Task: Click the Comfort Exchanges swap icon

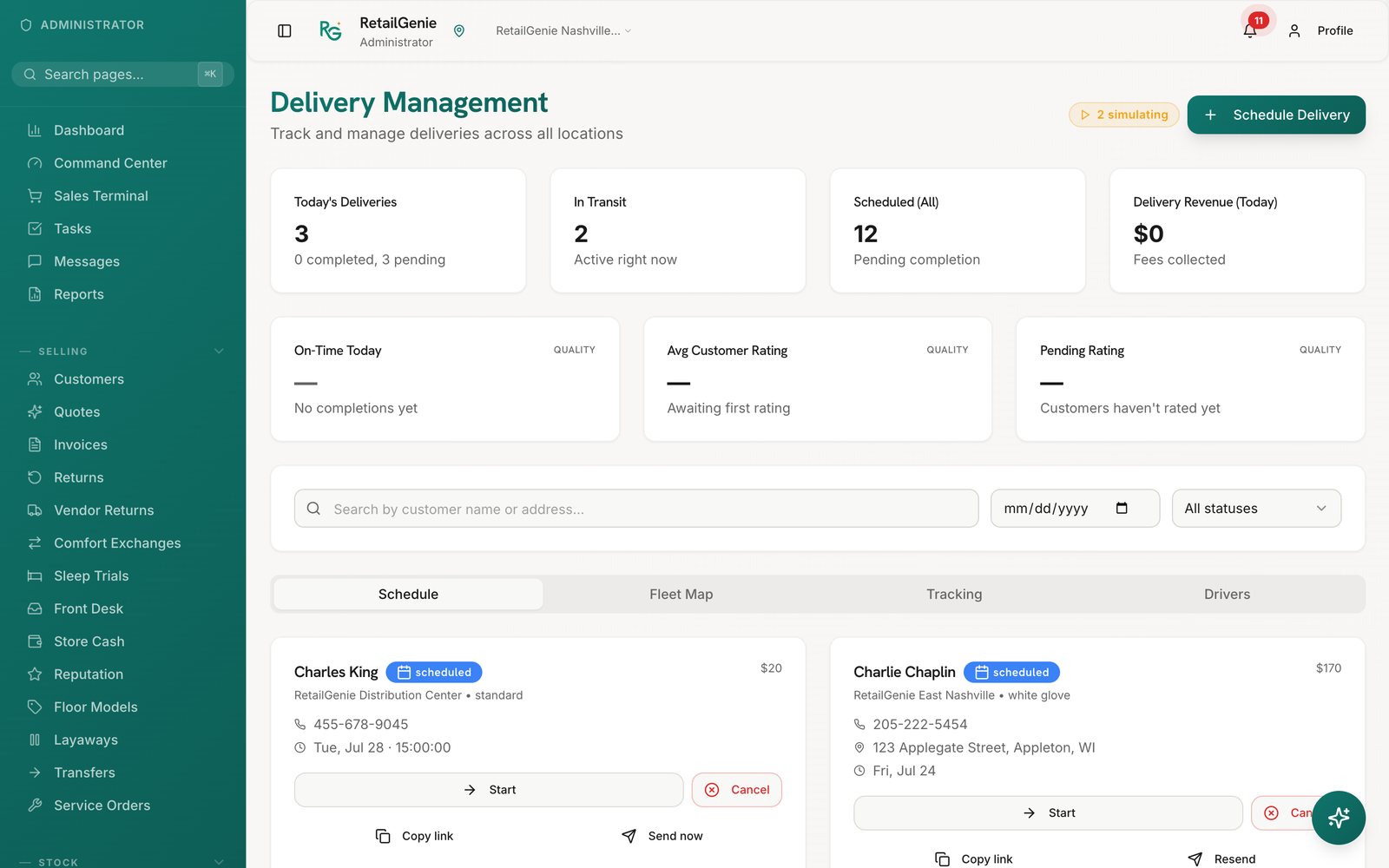Action: point(35,543)
